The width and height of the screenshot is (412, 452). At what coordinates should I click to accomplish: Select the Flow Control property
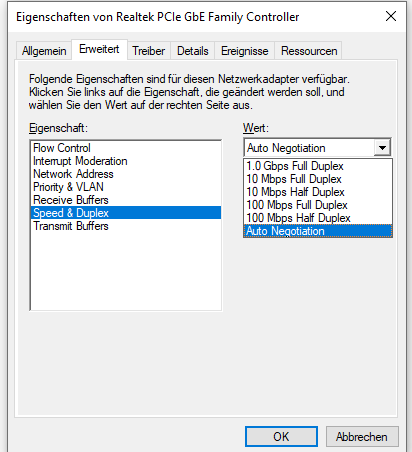126,148
